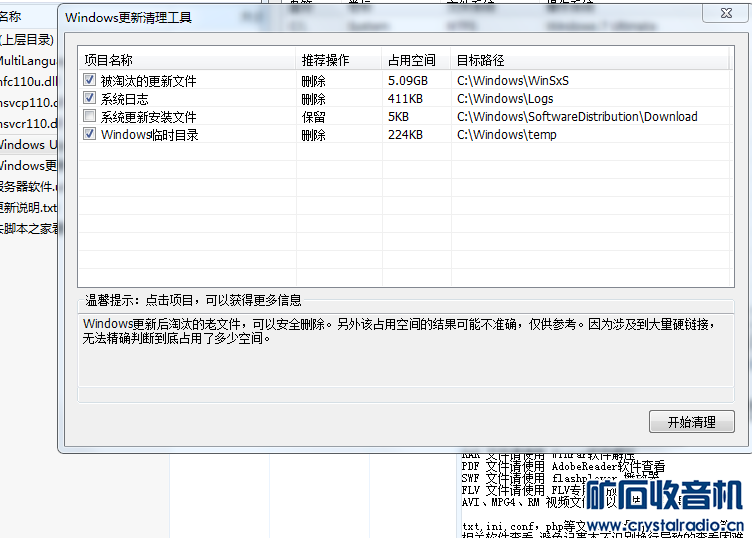This screenshot has height=538, width=752.
Task: Click path C:\Windows\temp
Action: pos(506,135)
